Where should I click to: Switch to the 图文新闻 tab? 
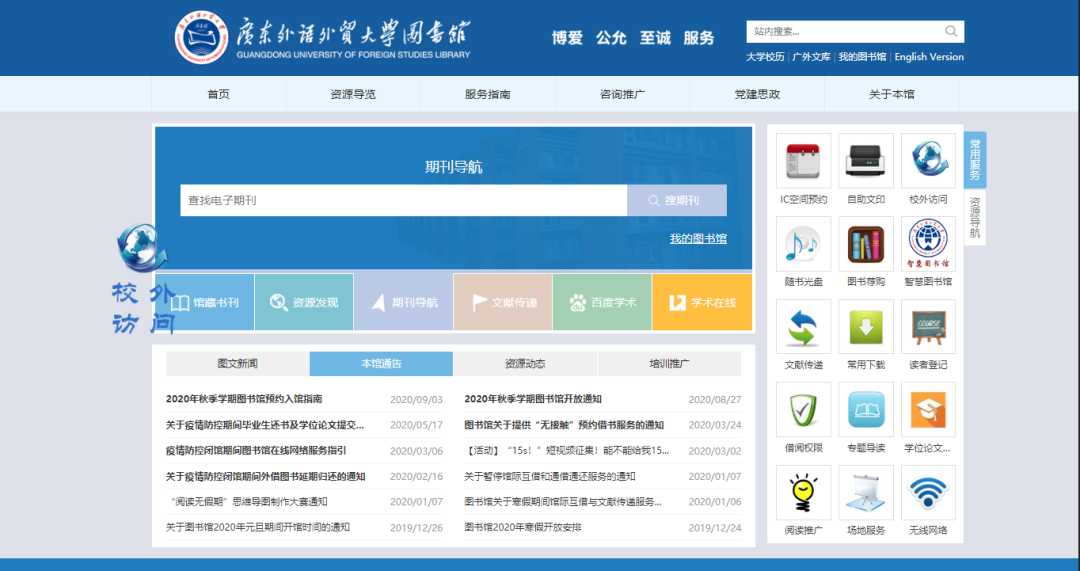pos(238,364)
